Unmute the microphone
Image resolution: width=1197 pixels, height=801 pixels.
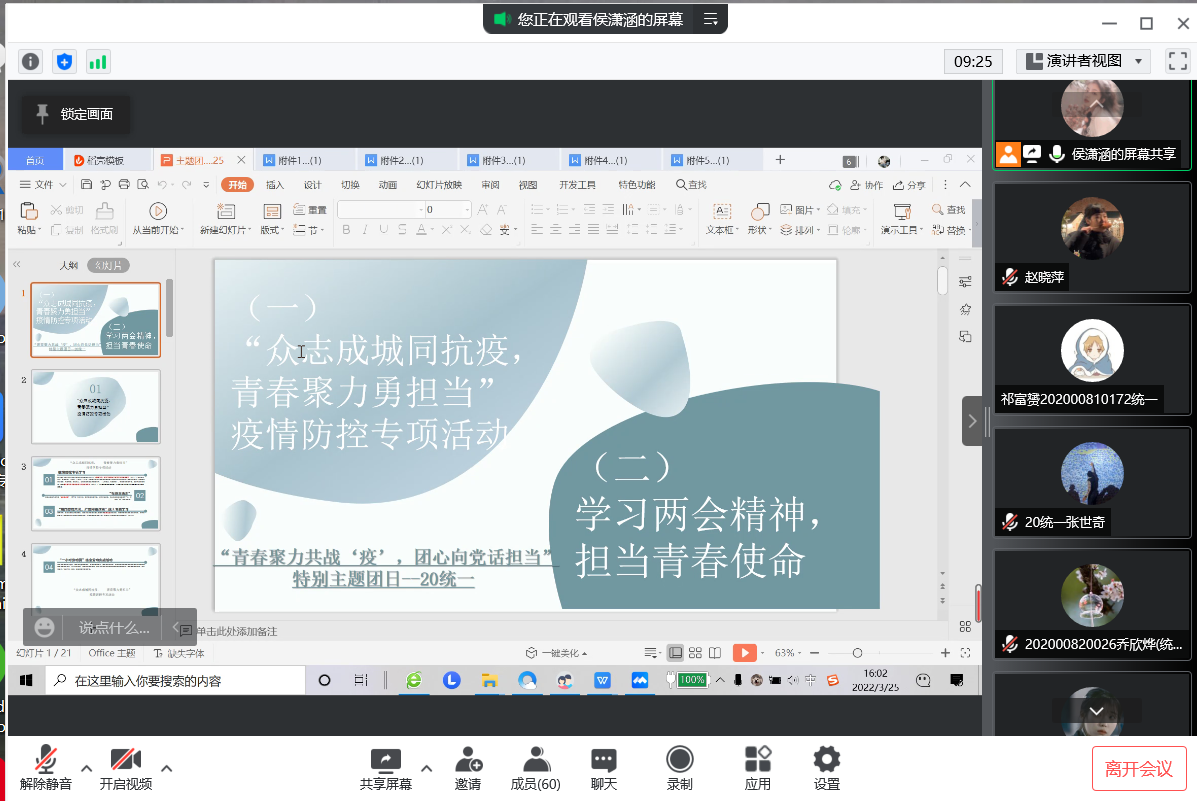46,768
